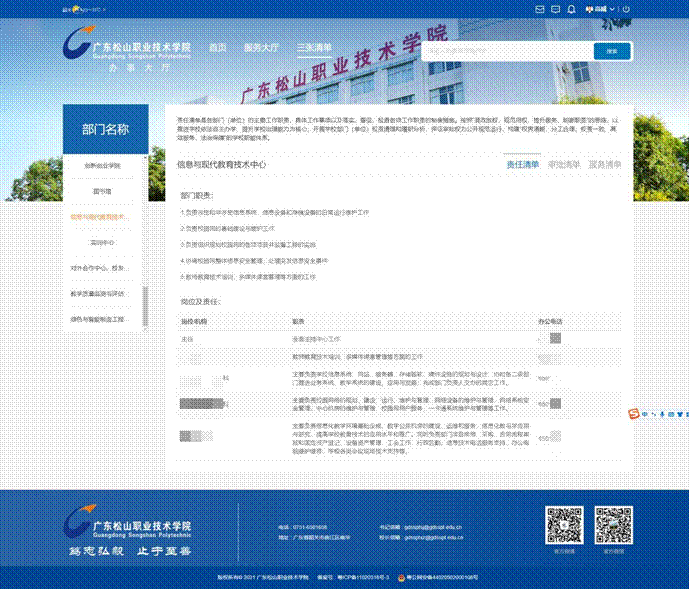Select 图书馆 in the department list
The image size is (689, 589).
click(102, 191)
